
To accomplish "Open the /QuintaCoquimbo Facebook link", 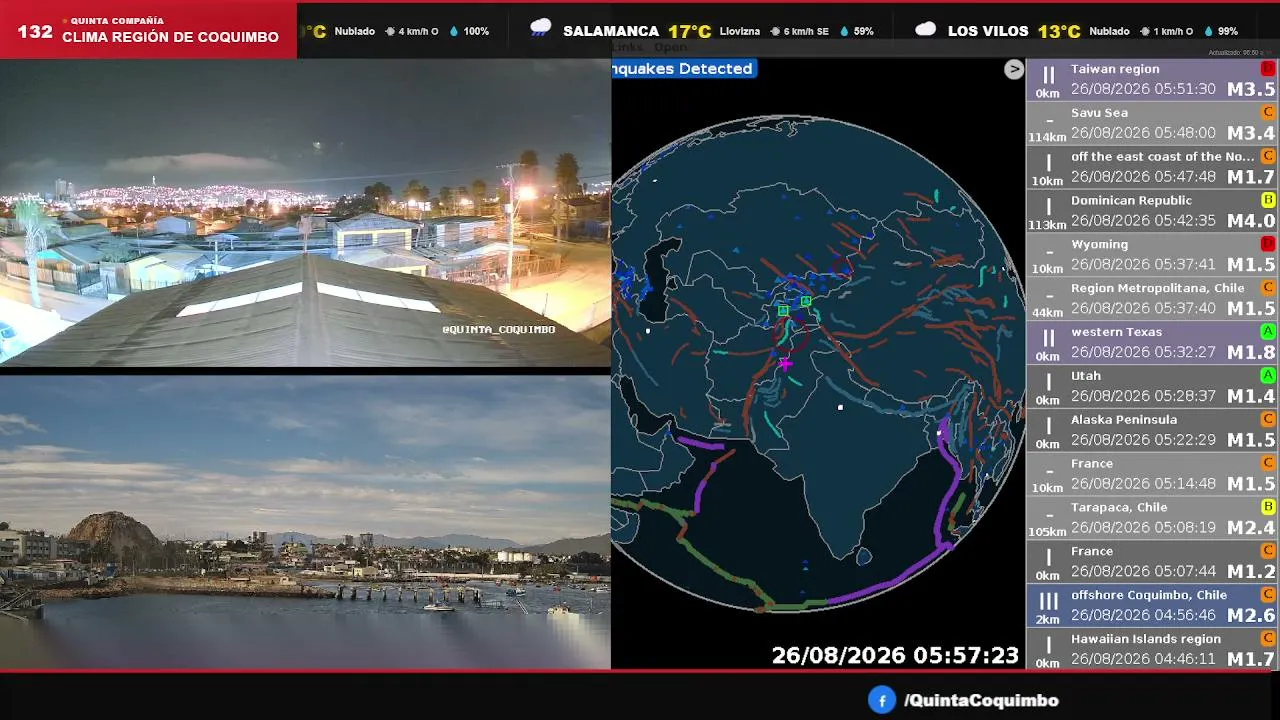I will point(981,701).
